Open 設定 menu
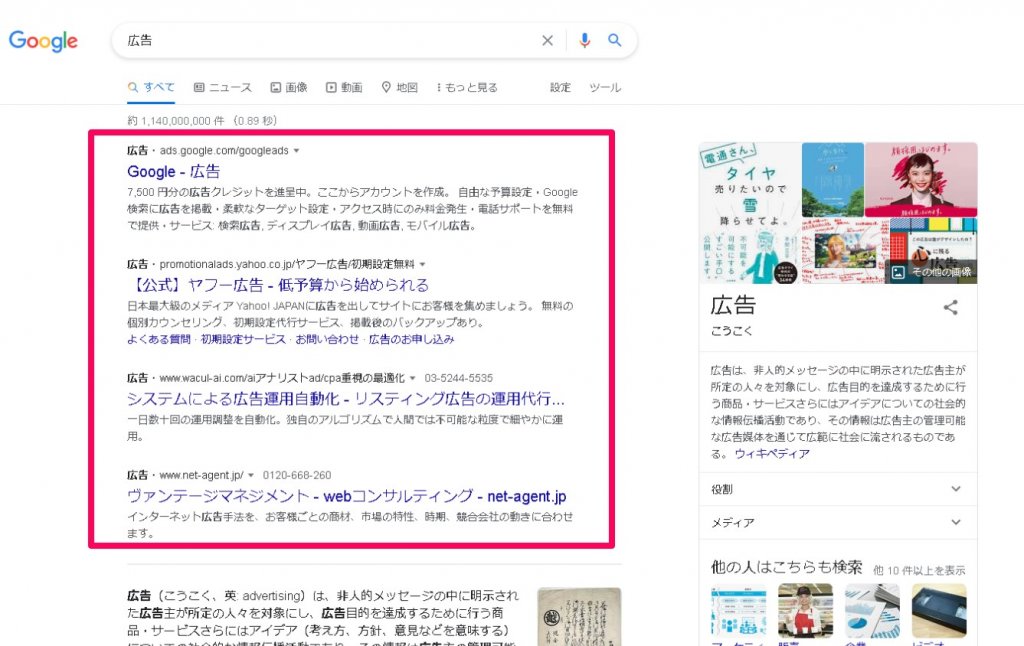This screenshot has width=1024, height=646. tap(560, 87)
